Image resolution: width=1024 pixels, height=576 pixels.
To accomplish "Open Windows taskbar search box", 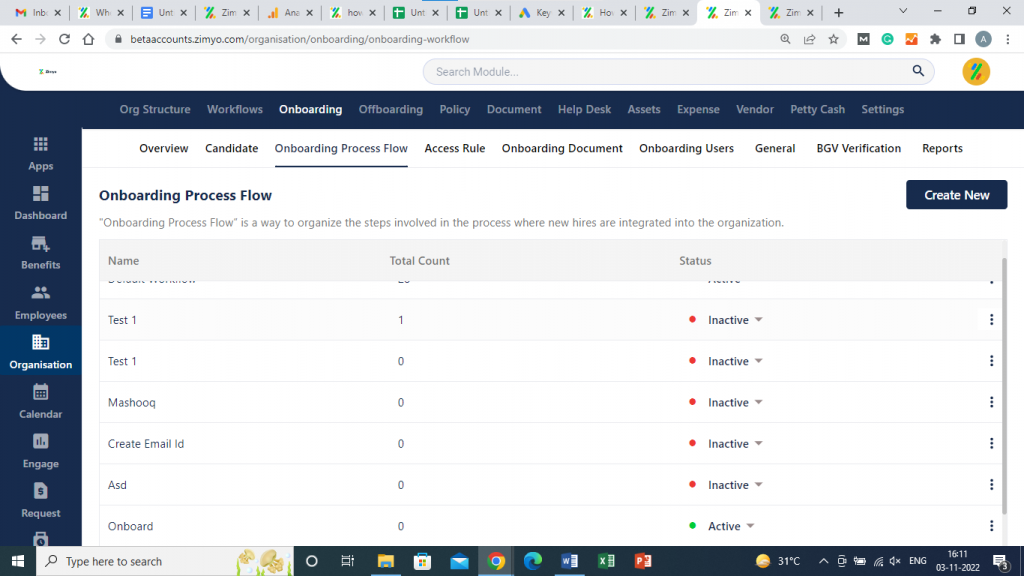I will [165, 561].
